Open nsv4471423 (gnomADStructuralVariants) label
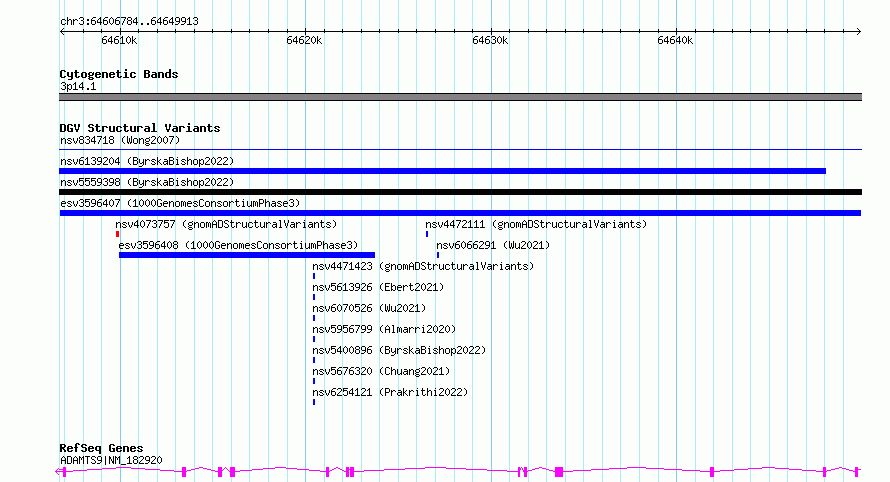Viewport: 890px width, 482px height. 423,266
